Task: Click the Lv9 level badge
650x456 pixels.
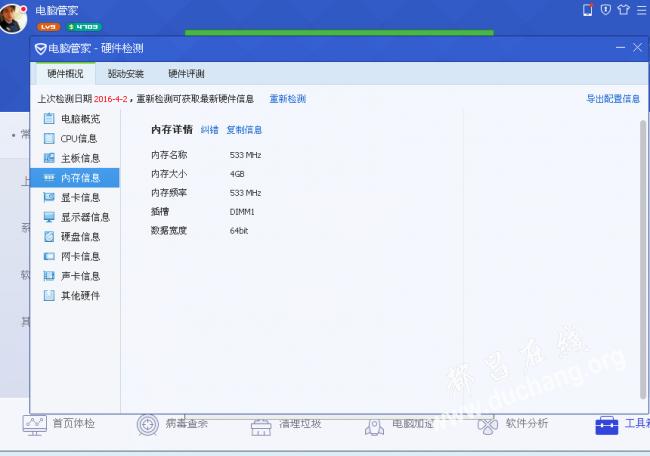Action: pyautogui.click(x=49, y=27)
